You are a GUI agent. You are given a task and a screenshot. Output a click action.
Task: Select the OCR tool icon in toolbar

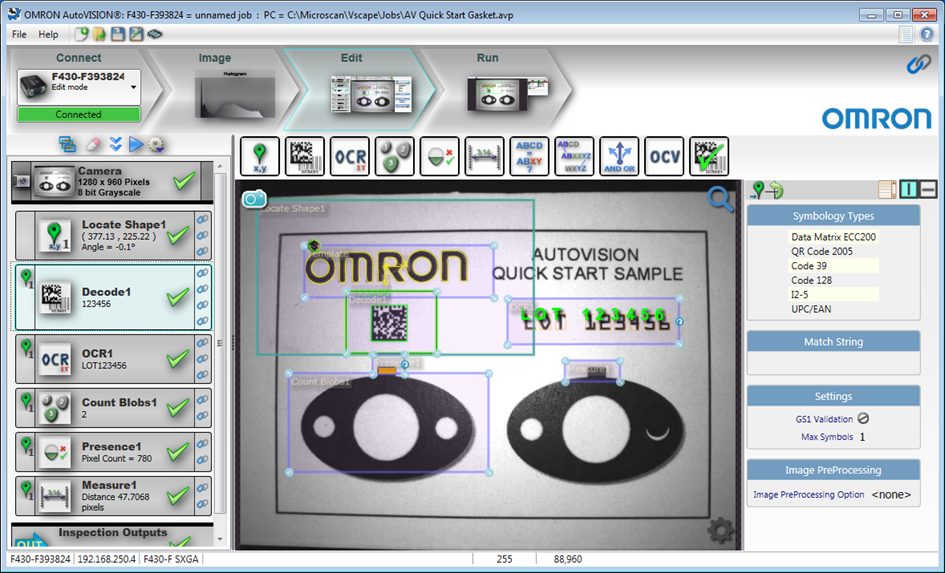pos(350,157)
